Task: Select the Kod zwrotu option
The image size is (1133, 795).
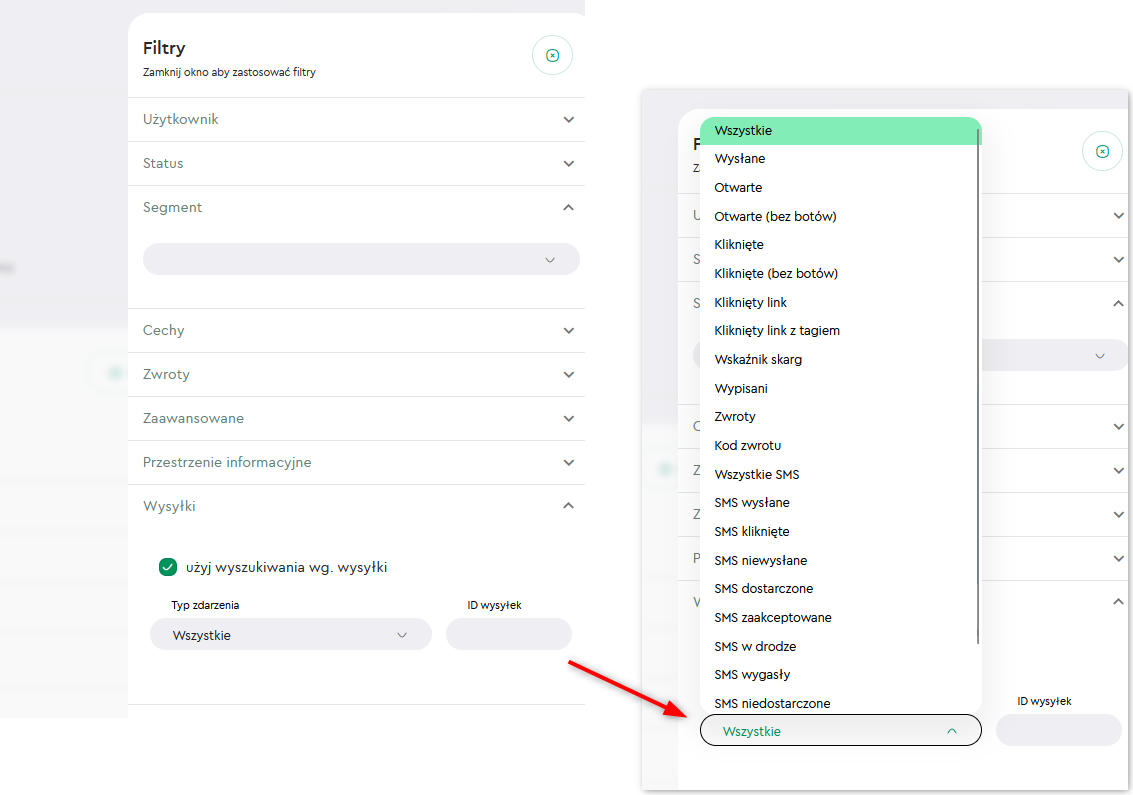Action: pyautogui.click(x=839, y=445)
